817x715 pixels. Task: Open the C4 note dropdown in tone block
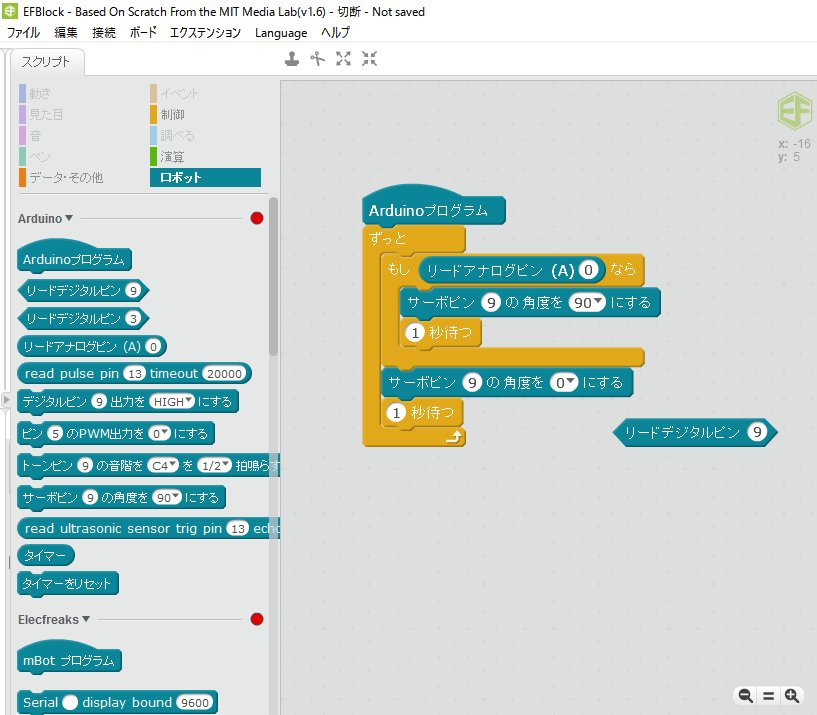click(x=163, y=465)
